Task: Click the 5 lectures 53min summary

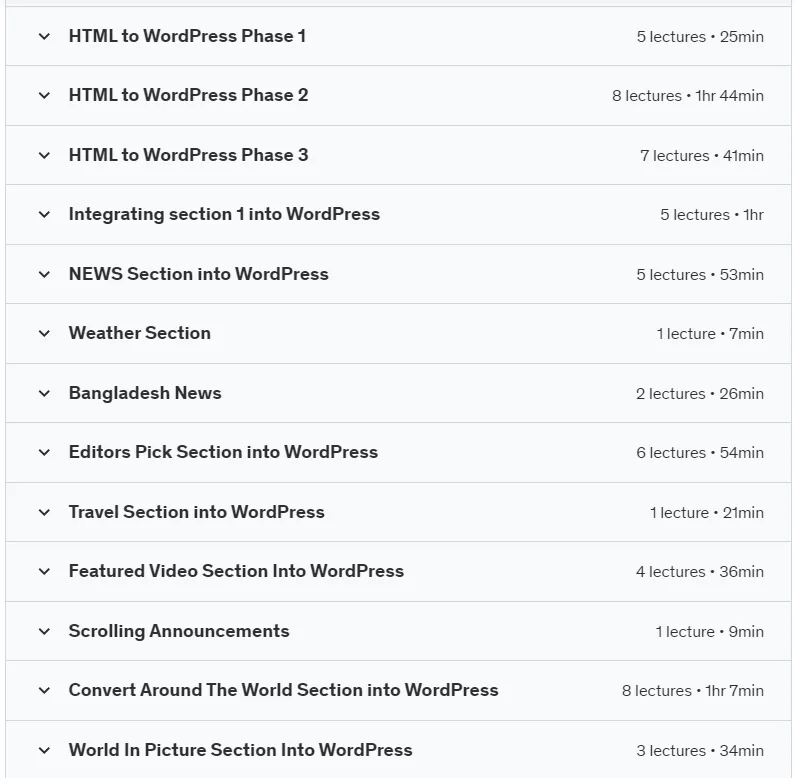Action: (700, 274)
